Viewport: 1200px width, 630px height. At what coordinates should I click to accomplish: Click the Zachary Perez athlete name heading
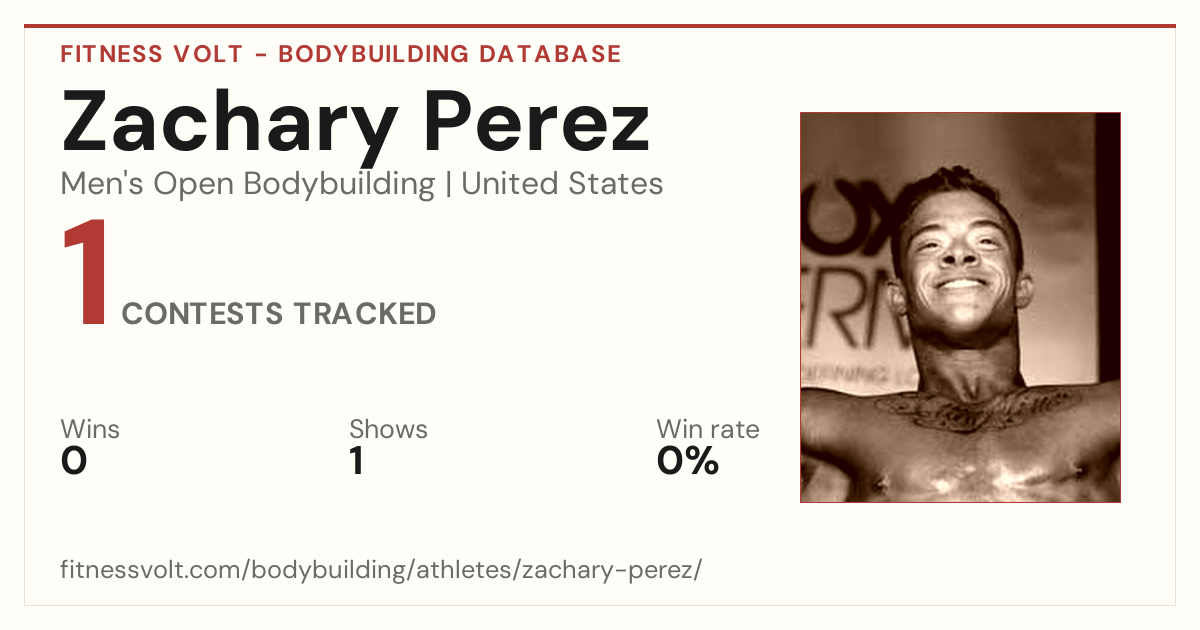tap(356, 122)
